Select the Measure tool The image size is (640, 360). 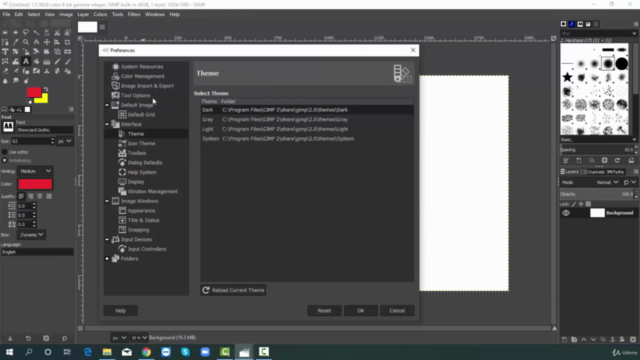point(36,42)
